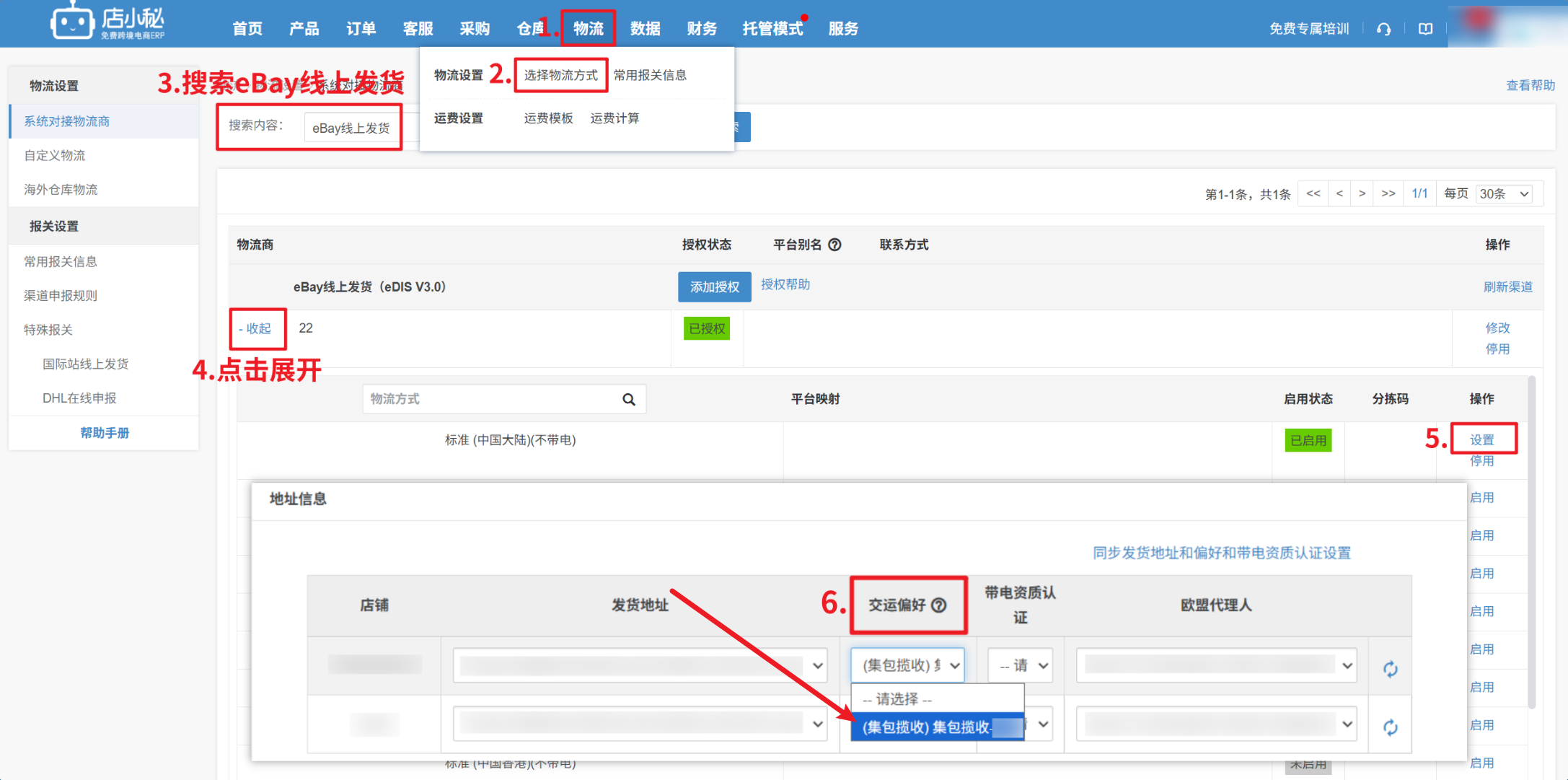Collapse the row via 收起 toggle
The width and height of the screenshot is (1568, 780).
(255, 328)
